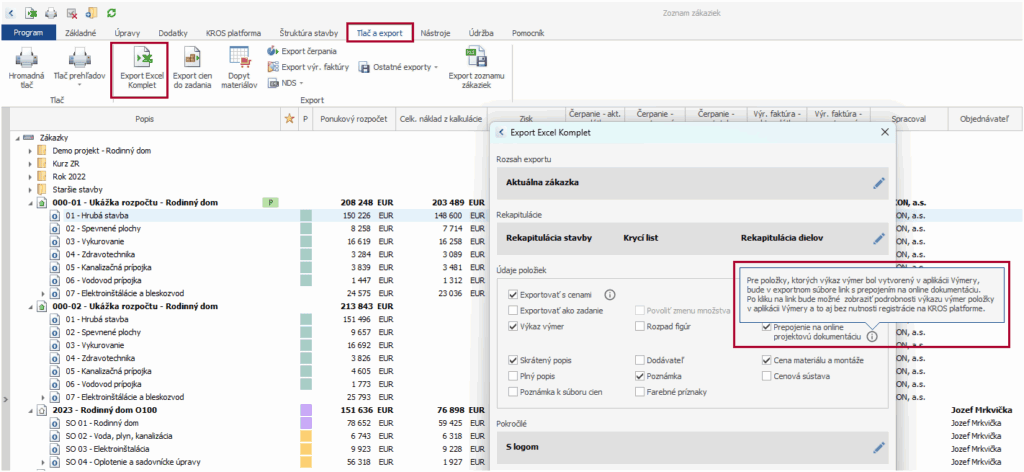Expand the Rok 2022 folder
The height and width of the screenshot is (472, 1024).
point(30,175)
